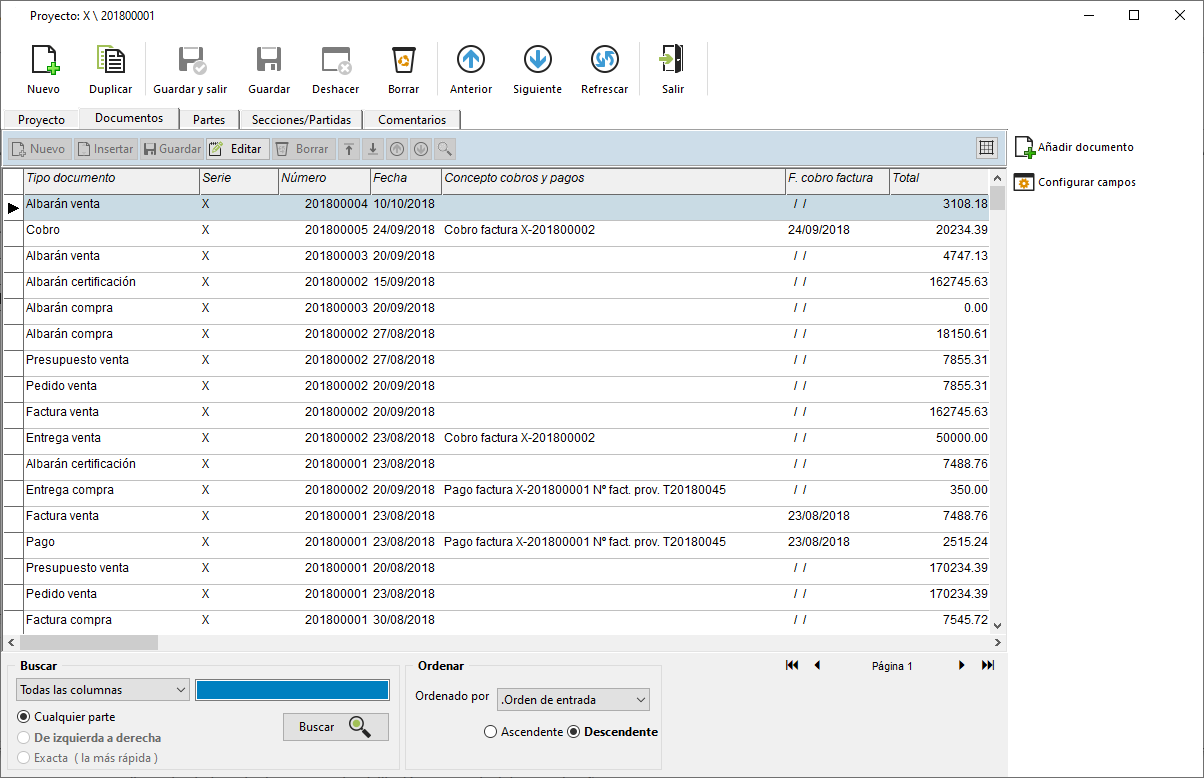Click Guardar y salir toolbar icon
The height and width of the screenshot is (778, 1204).
[190, 69]
